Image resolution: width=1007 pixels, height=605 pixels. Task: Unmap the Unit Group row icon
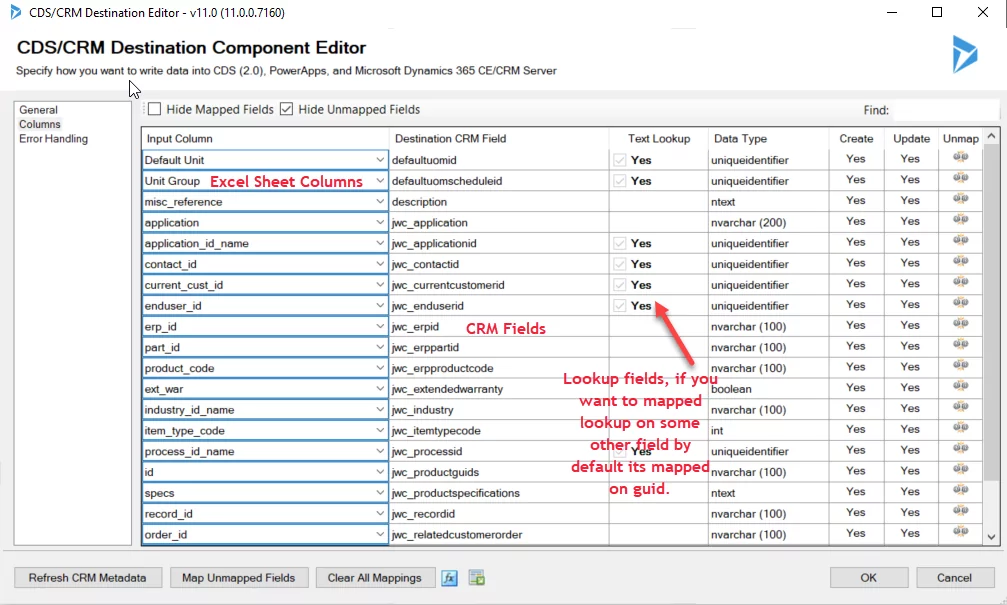[x=961, y=178]
